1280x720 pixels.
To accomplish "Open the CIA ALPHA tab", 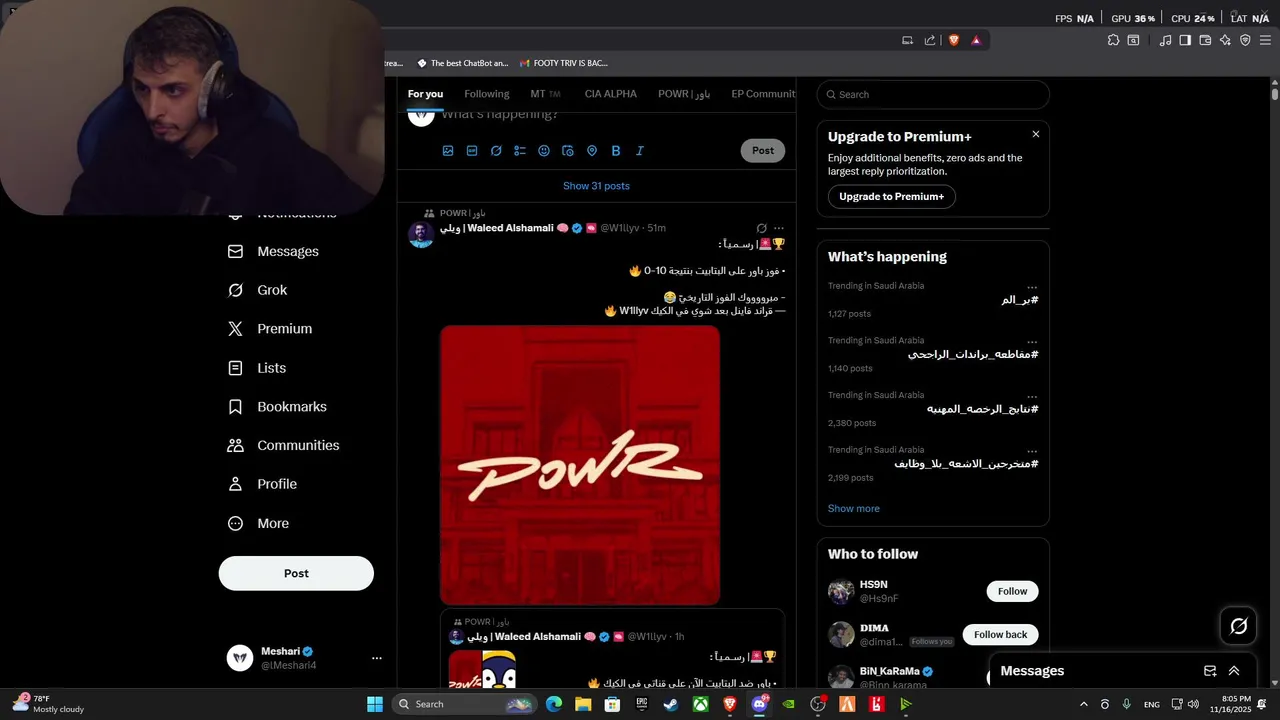I will (611, 94).
